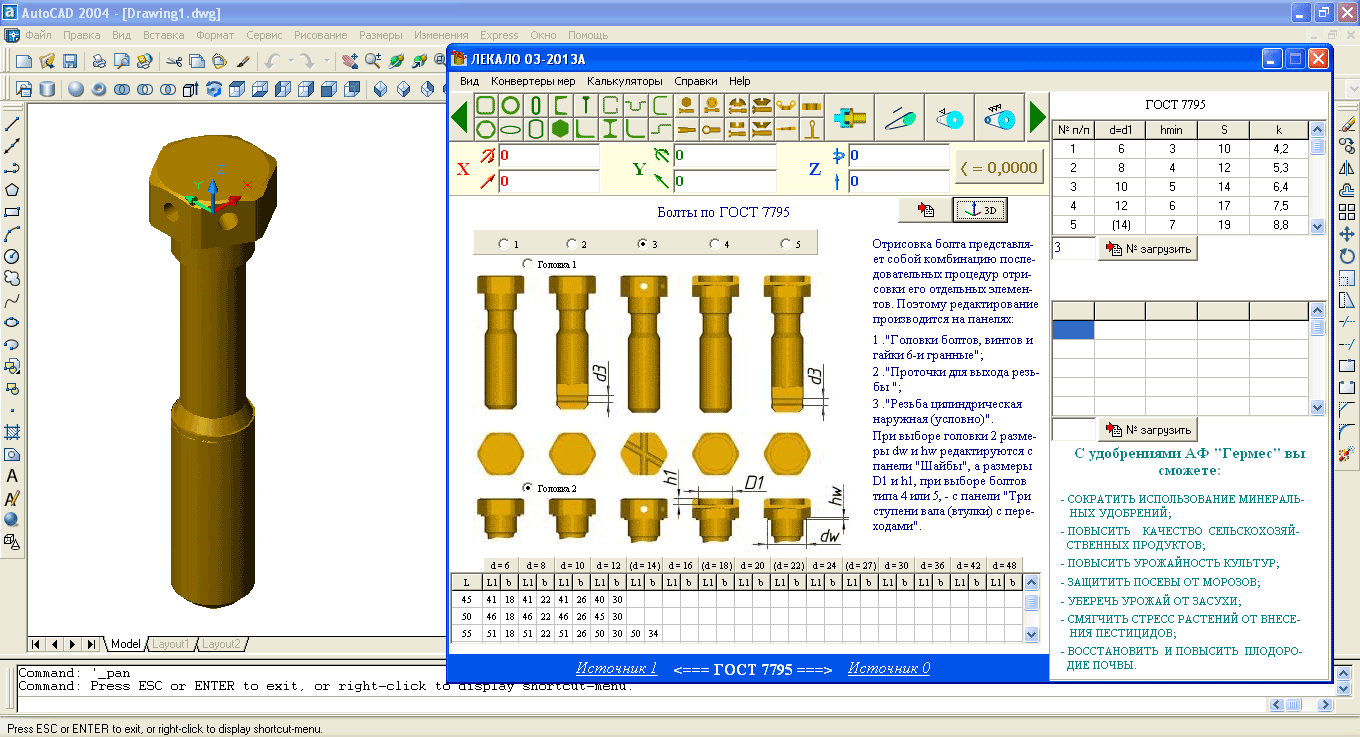Click the '(14)' cell in GOST 7795 table
Screen dimensions: 1360x737
[x=1121, y=224]
